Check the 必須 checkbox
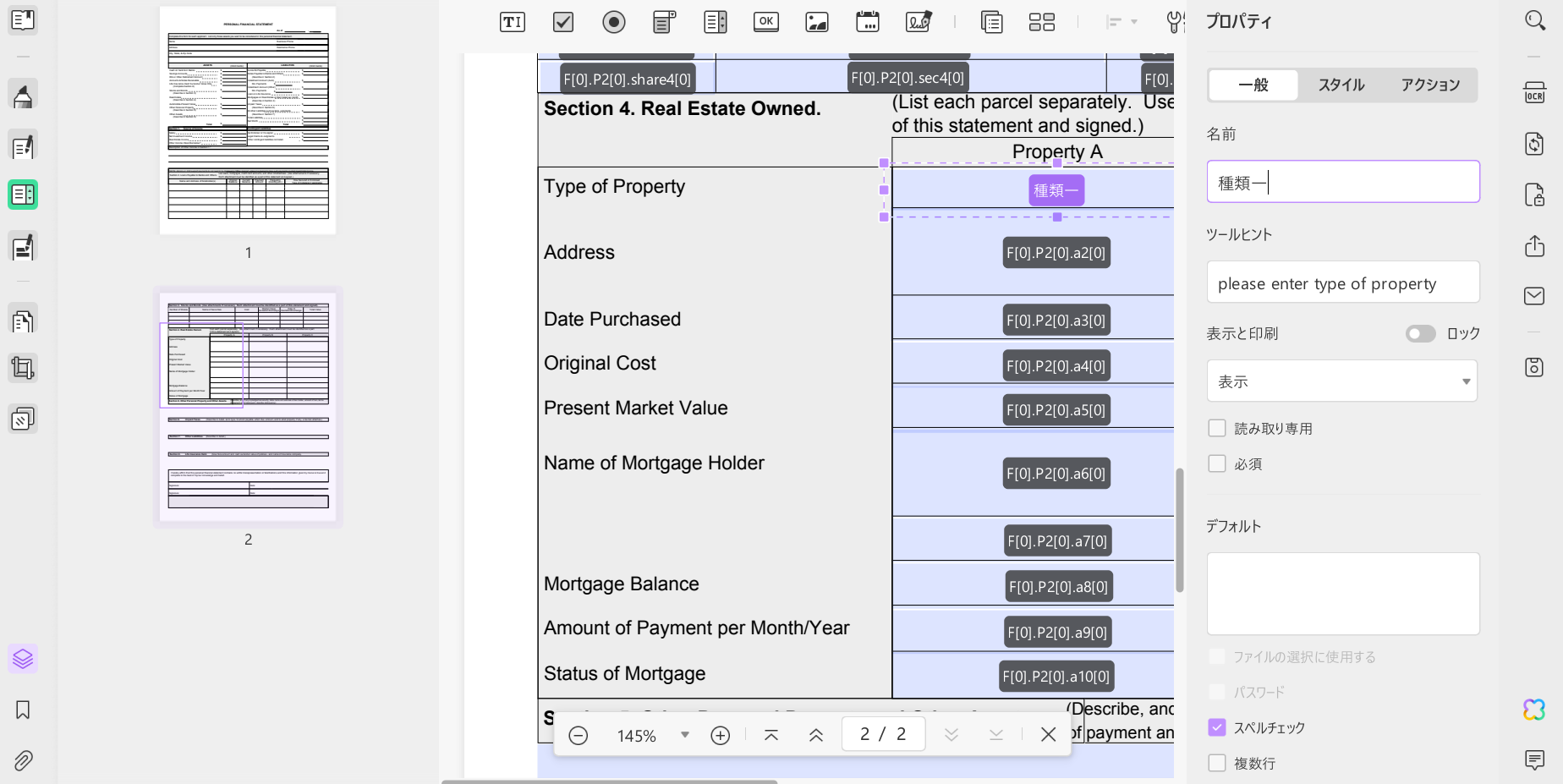 click(1217, 463)
